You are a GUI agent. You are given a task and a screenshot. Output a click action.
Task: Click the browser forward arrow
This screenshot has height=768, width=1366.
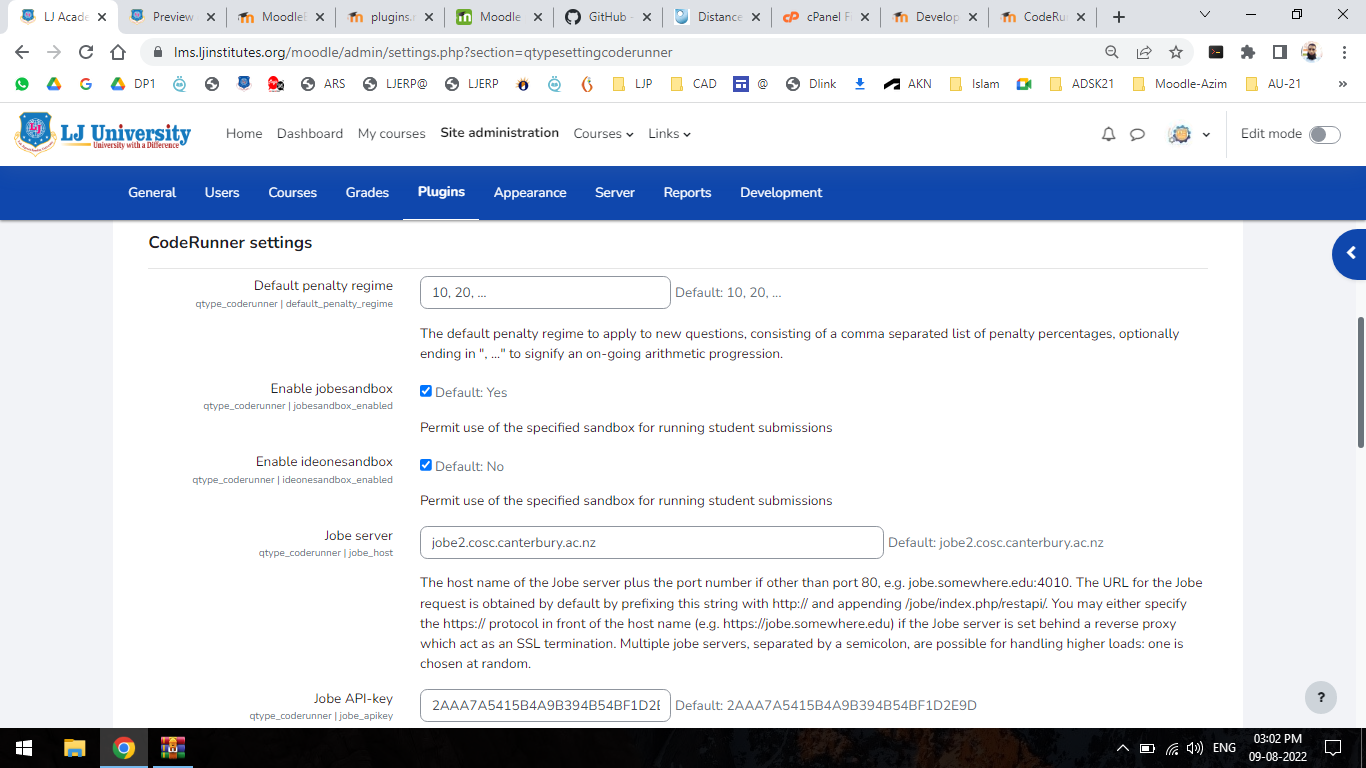tap(54, 52)
